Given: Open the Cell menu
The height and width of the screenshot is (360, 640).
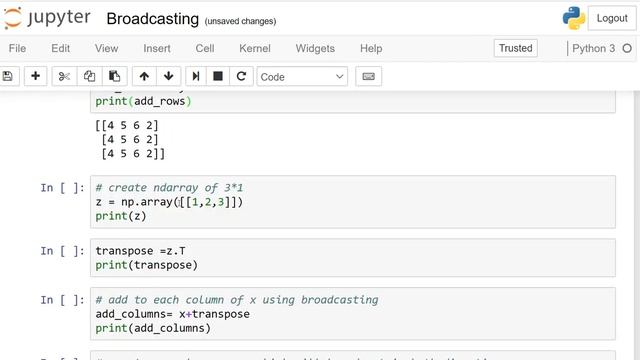Looking at the screenshot, I should [x=204, y=48].
